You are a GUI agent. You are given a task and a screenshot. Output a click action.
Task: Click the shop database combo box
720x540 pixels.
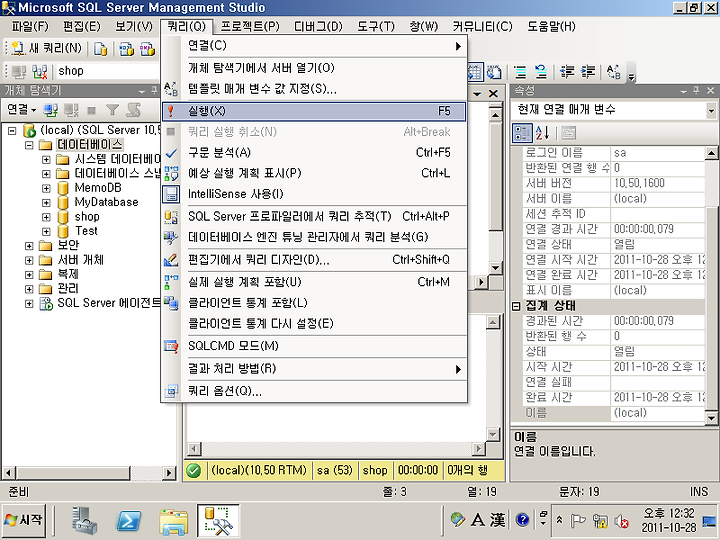pos(107,71)
